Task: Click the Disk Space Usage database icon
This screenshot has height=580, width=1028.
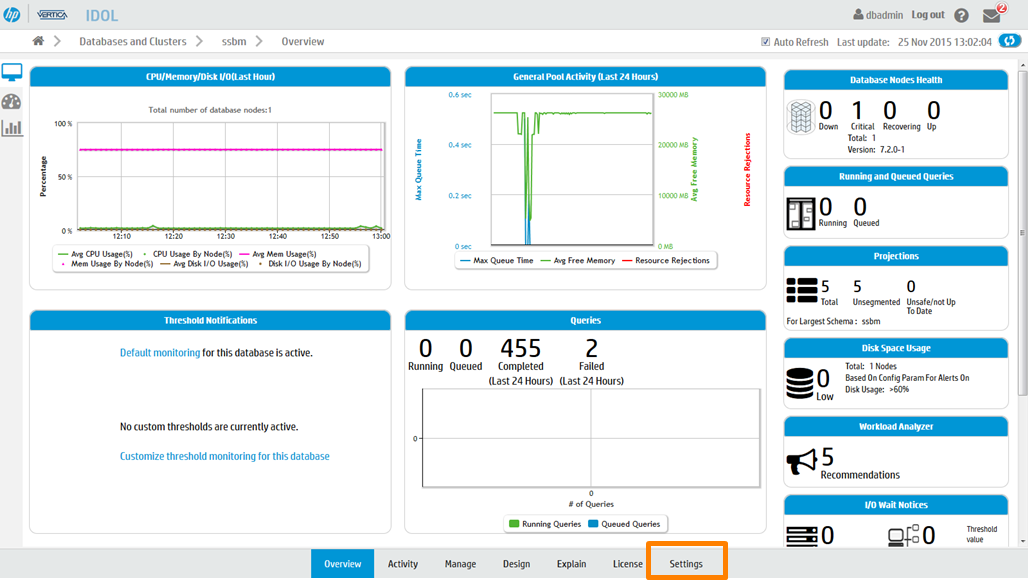Action: pyautogui.click(x=800, y=383)
